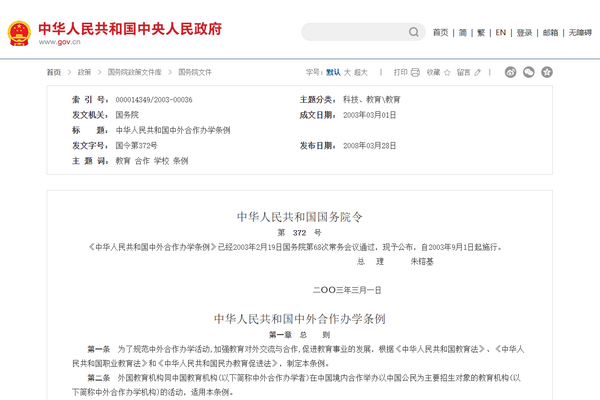This screenshot has width=600, height=400.
Task: Click the date 二〇〇三年三月一日
Action: click(x=347, y=290)
